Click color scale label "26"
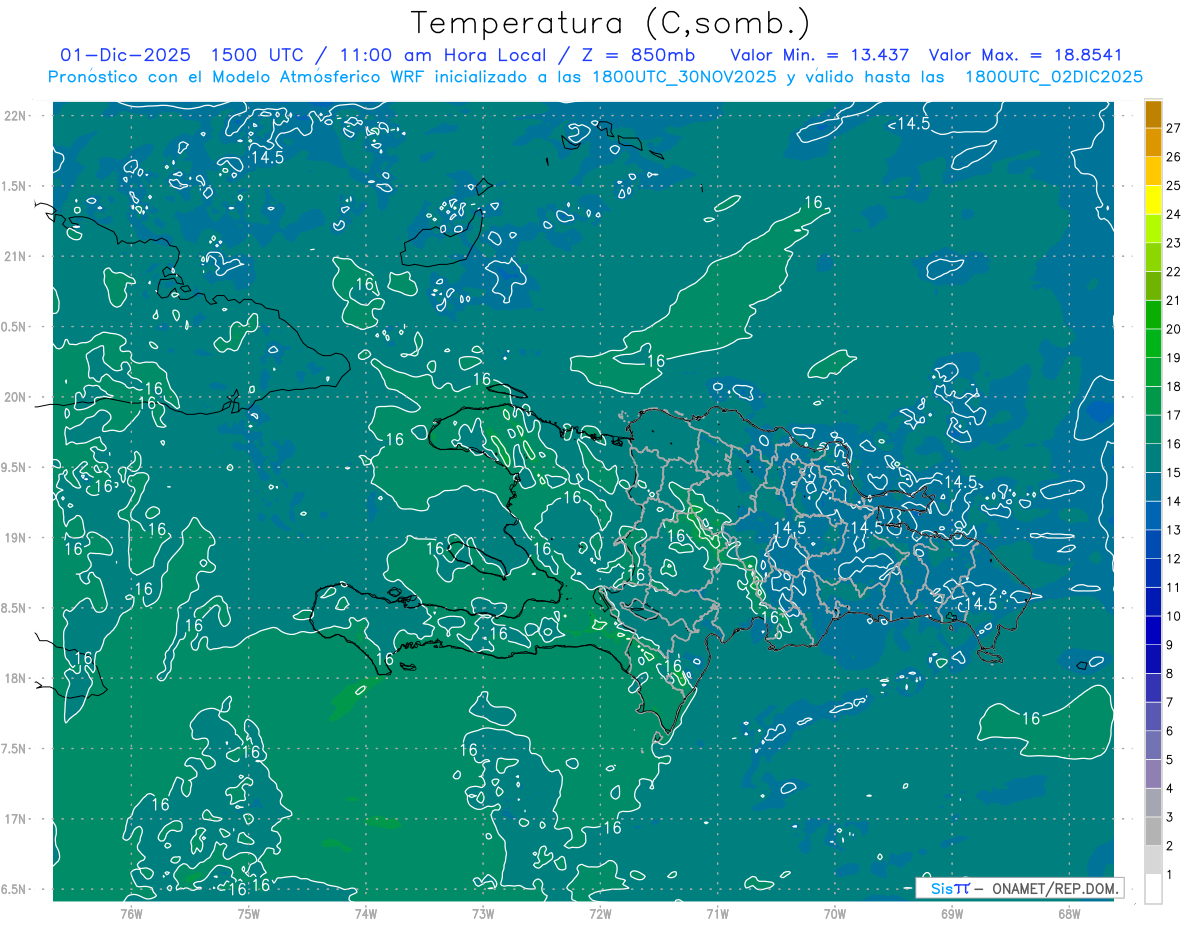Image resolution: width=1200 pixels, height=927 pixels. click(1174, 157)
